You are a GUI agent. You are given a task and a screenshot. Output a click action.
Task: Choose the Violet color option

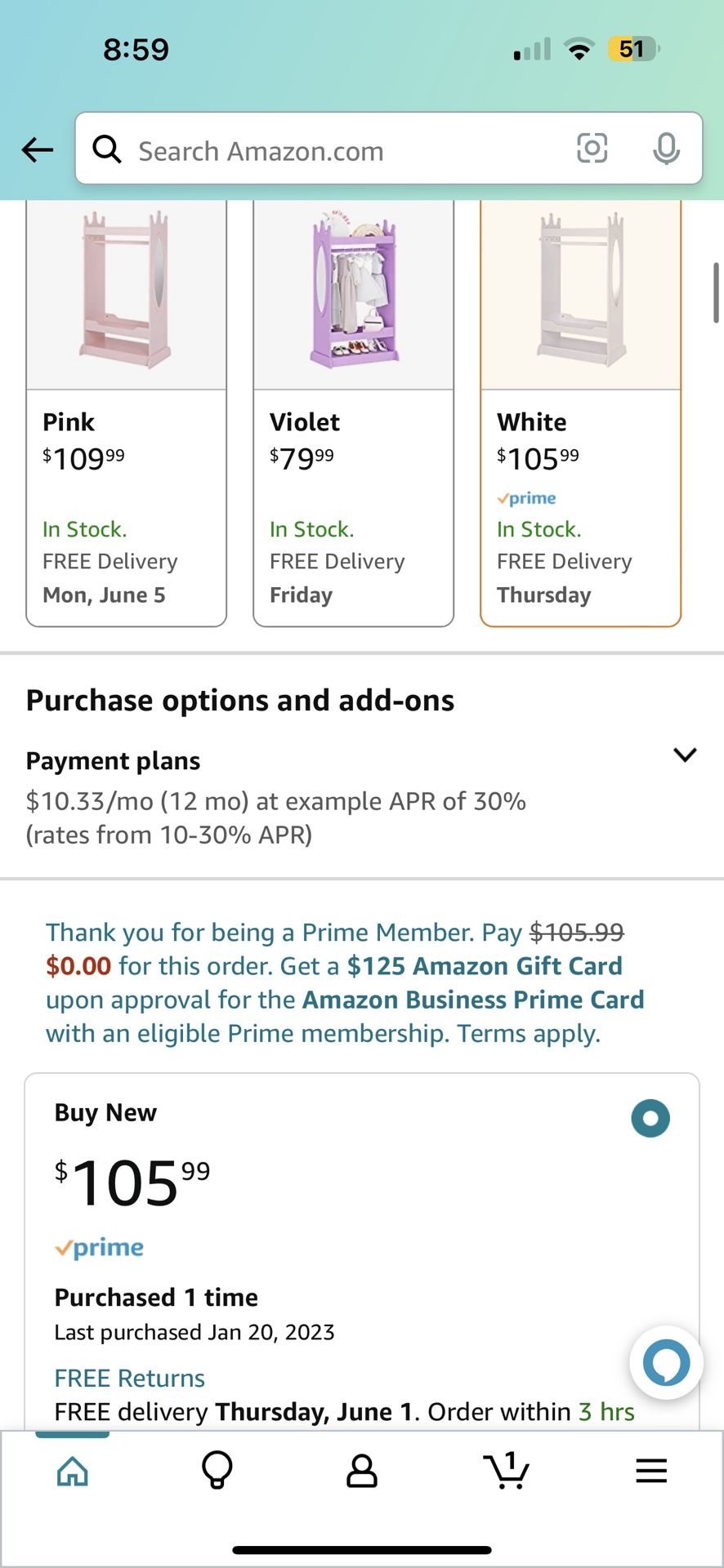point(354,412)
